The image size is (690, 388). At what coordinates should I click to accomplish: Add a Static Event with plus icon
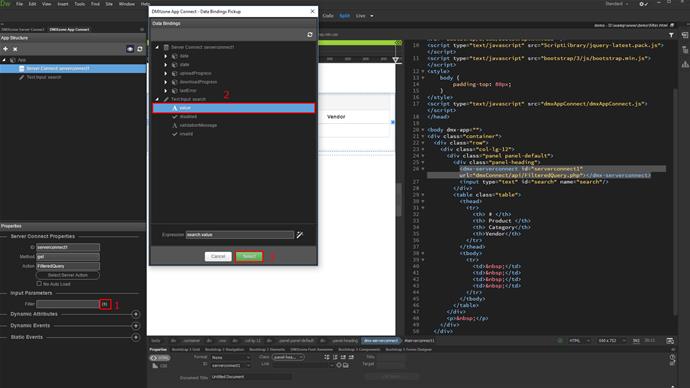(136, 337)
